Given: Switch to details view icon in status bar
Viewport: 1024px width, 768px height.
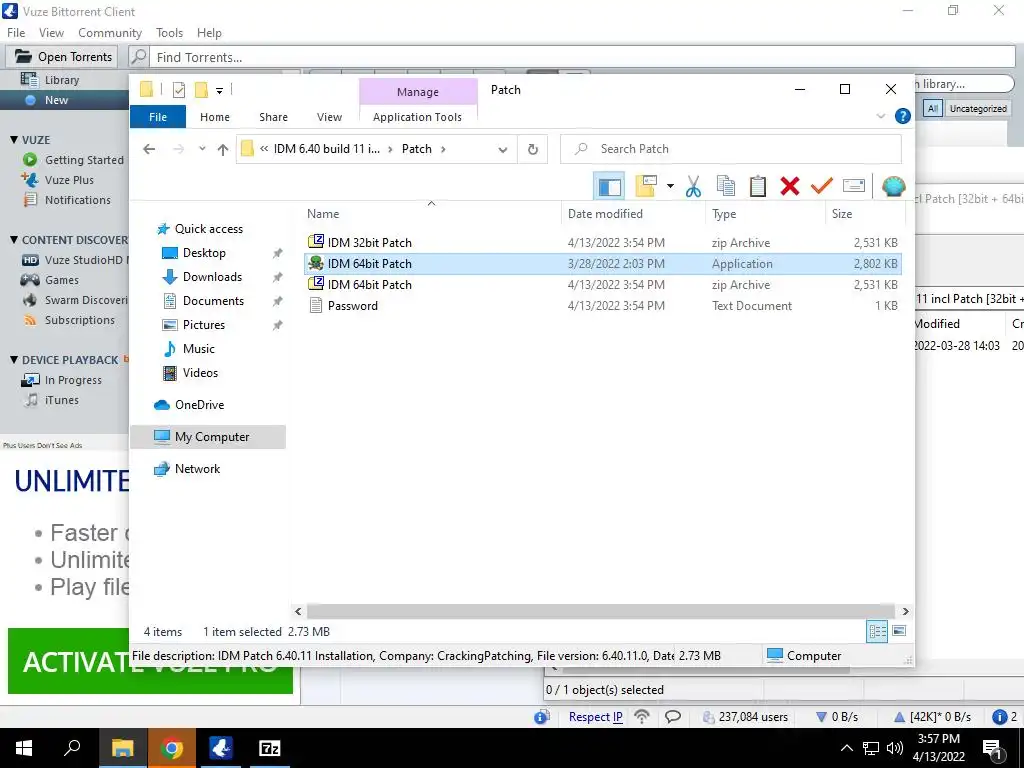Looking at the screenshot, I should pos(877,631).
